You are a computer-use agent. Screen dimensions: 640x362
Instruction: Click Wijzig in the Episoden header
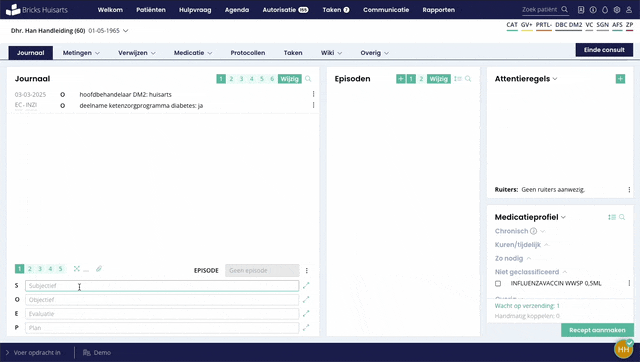point(439,79)
